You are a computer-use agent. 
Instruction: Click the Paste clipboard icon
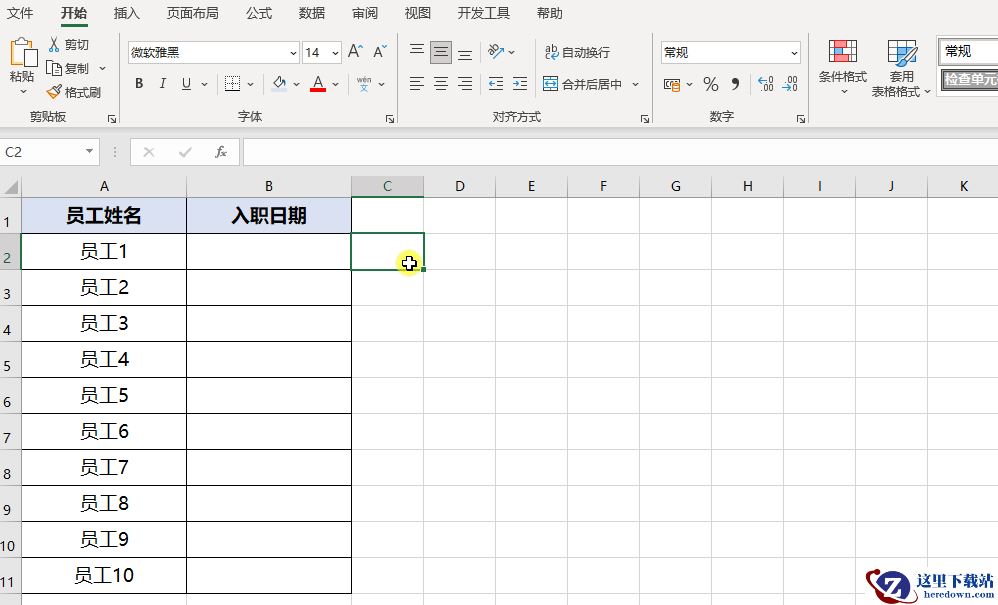point(23,53)
